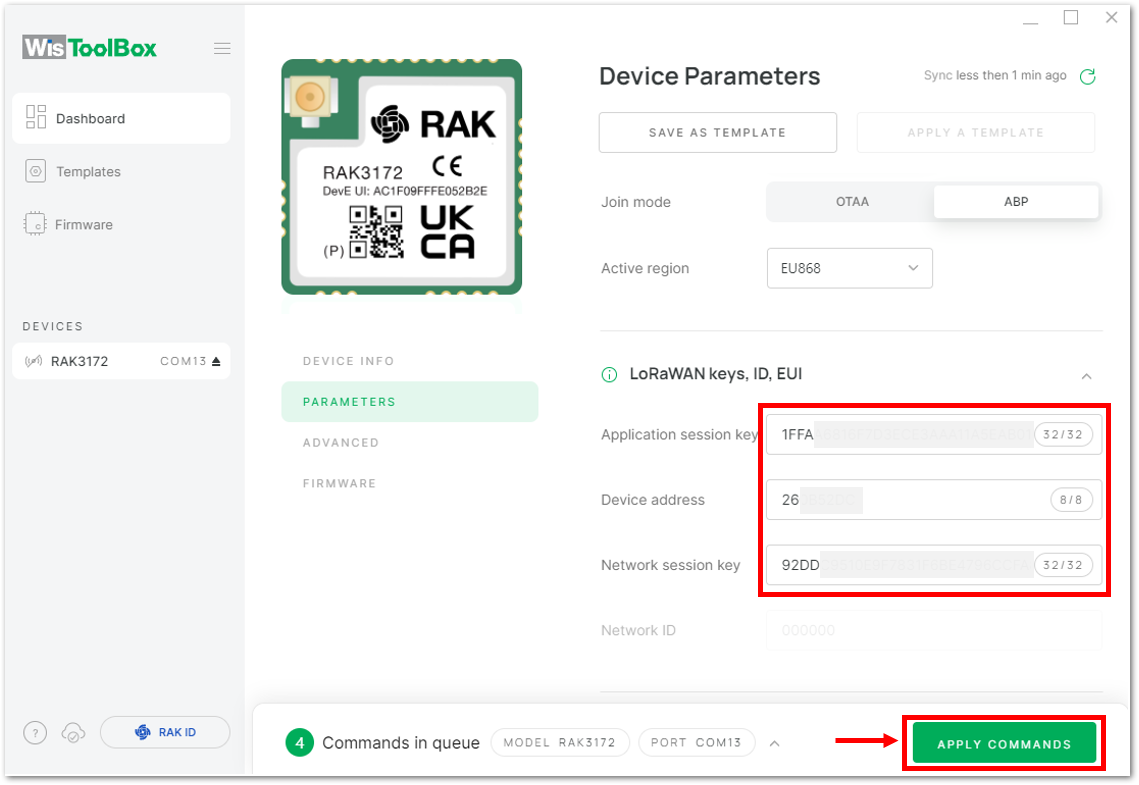Viewport: 1139px width, 785px height.
Task: Click the Network ID label
Action: tap(639, 630)
